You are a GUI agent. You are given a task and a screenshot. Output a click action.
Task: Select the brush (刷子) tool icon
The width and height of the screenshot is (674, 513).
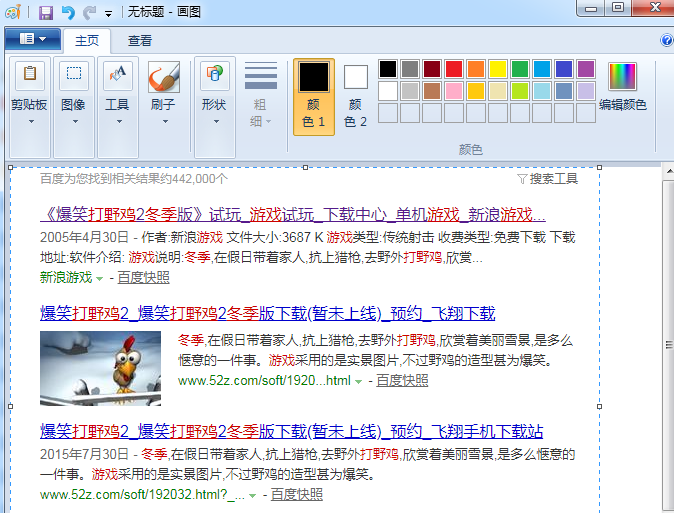pos(163,78)
